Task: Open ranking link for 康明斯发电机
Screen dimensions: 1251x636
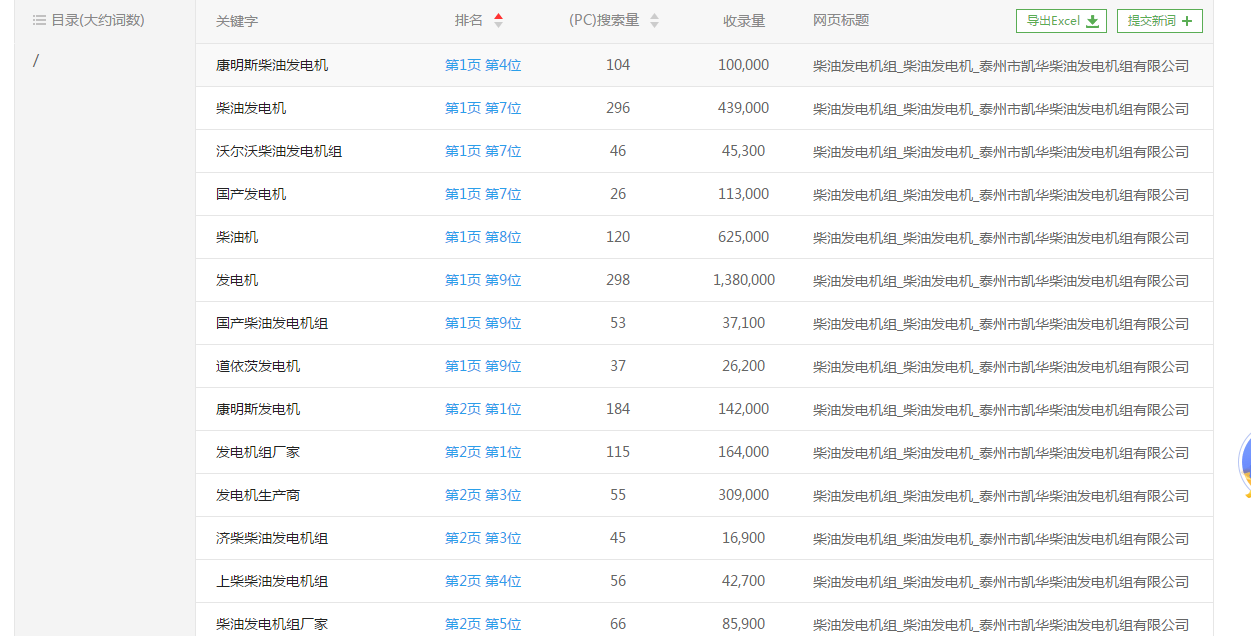Action: [x=483, y=409]
